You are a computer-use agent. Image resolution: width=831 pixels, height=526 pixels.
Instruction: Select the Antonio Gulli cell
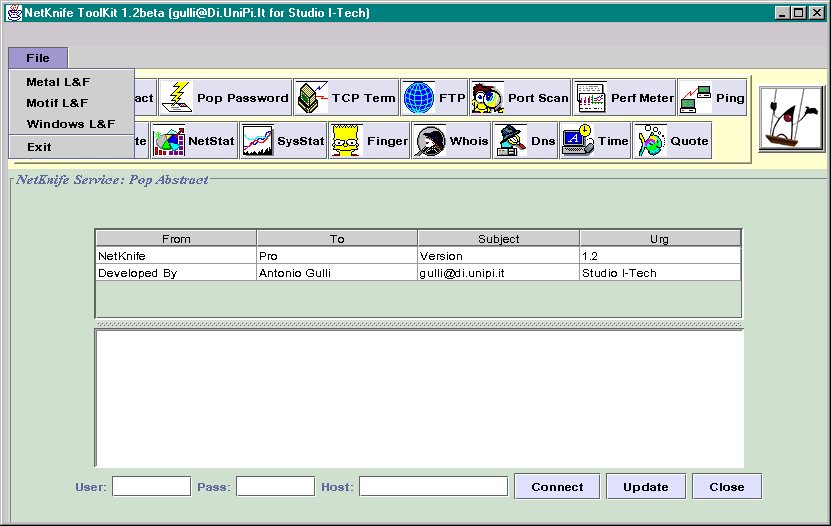click(x=337, y=272)
